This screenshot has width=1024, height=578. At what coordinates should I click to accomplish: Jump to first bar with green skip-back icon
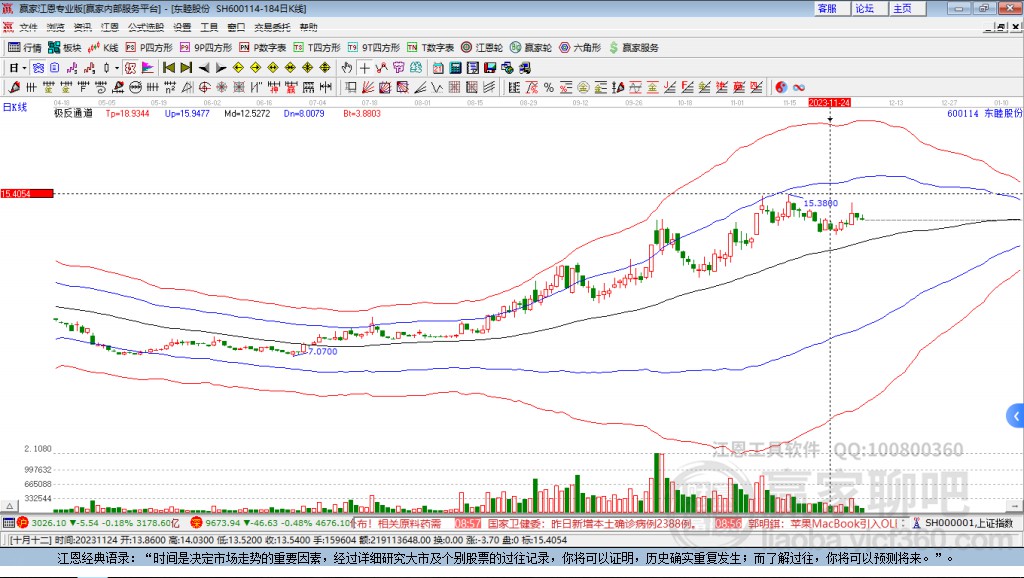[x=169, y=68]
